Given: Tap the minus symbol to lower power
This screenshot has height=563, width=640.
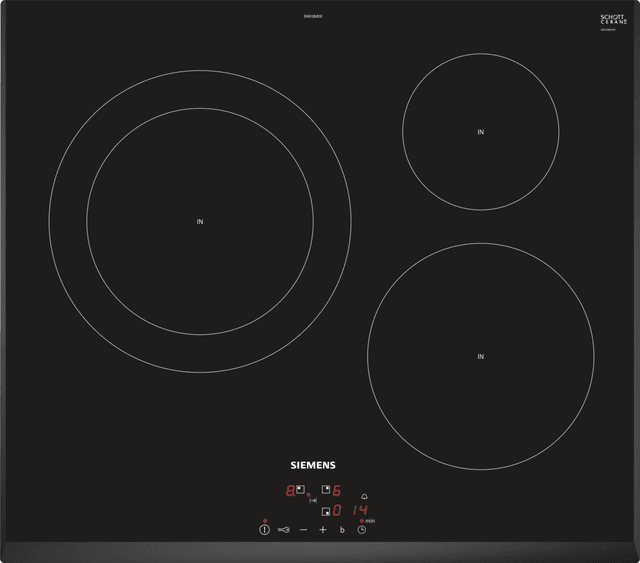Looking at the screenshot, I should click(303, 530).
